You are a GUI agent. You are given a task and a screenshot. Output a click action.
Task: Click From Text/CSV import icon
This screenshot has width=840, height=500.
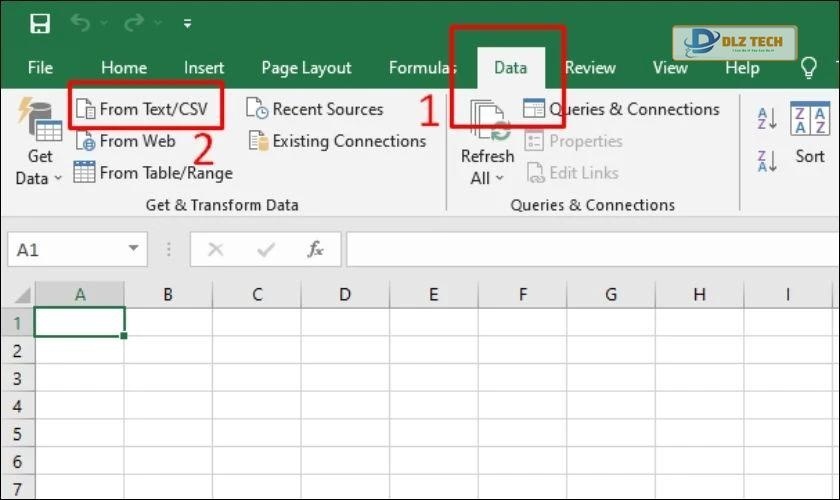click(x=86, y=109)
